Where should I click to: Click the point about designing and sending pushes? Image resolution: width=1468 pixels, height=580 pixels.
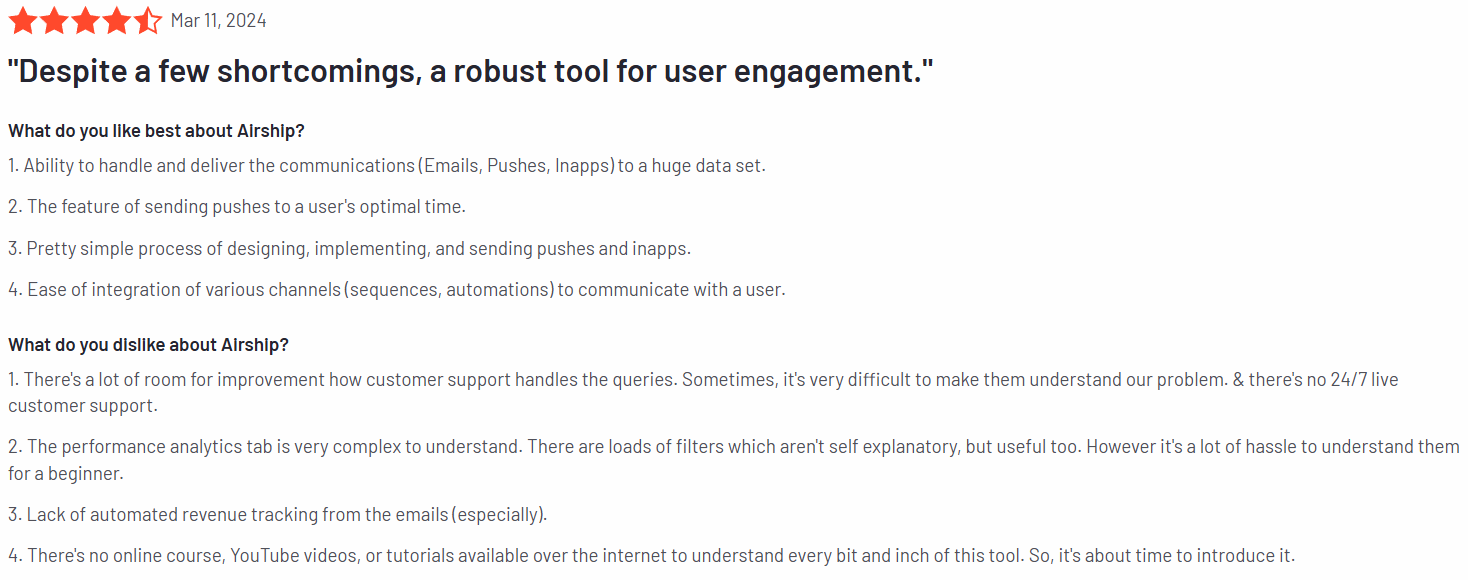coord(349,248)
